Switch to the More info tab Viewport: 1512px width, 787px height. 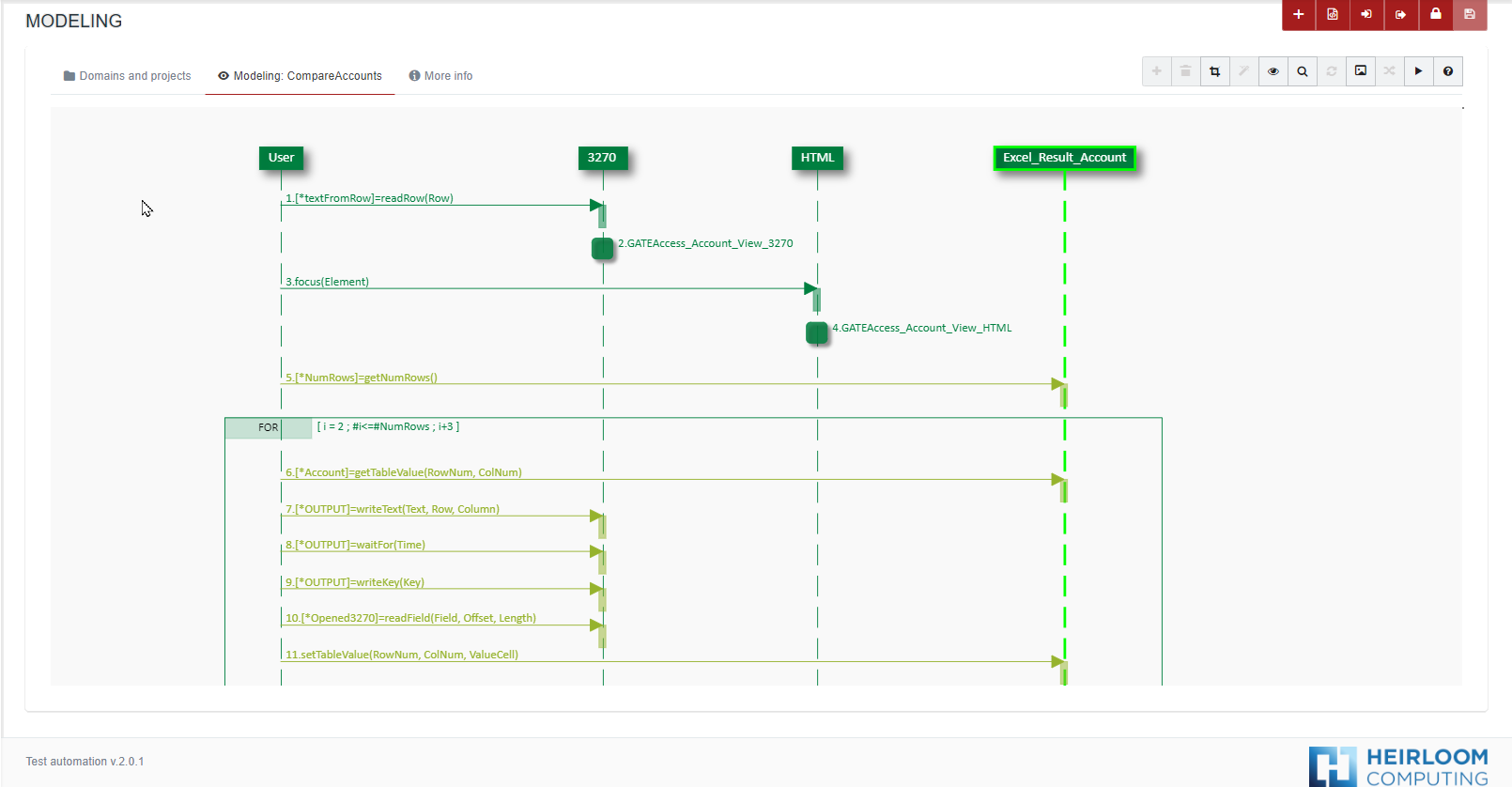click(440, 76)
